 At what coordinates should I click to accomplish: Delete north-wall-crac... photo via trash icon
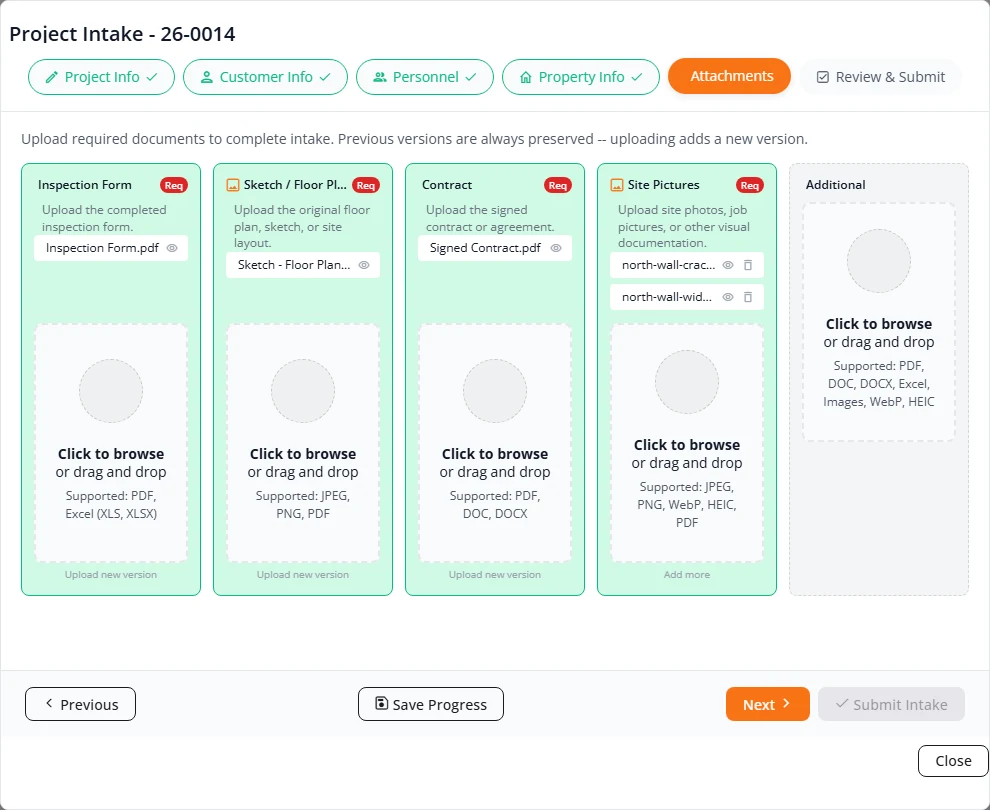pos(748,265)
